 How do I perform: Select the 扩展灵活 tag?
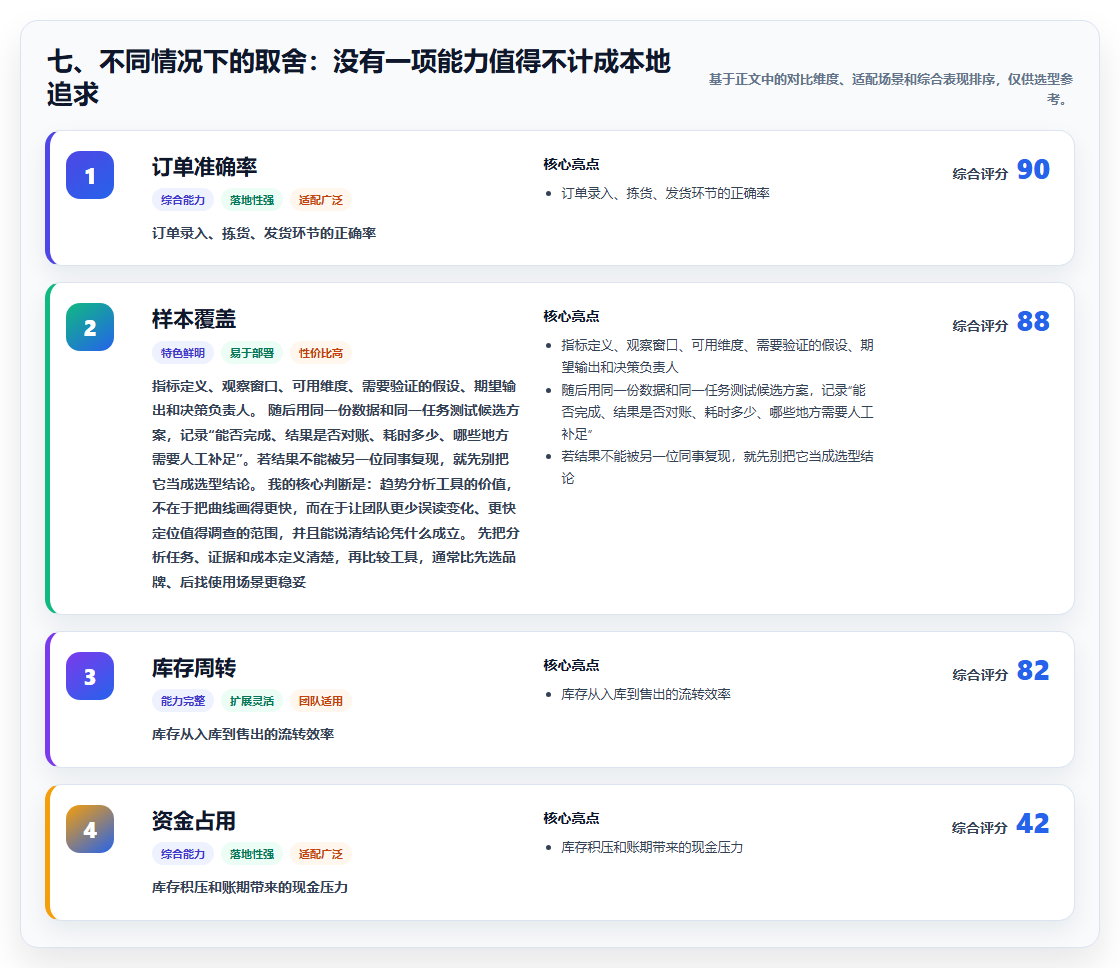pos(251,701)
